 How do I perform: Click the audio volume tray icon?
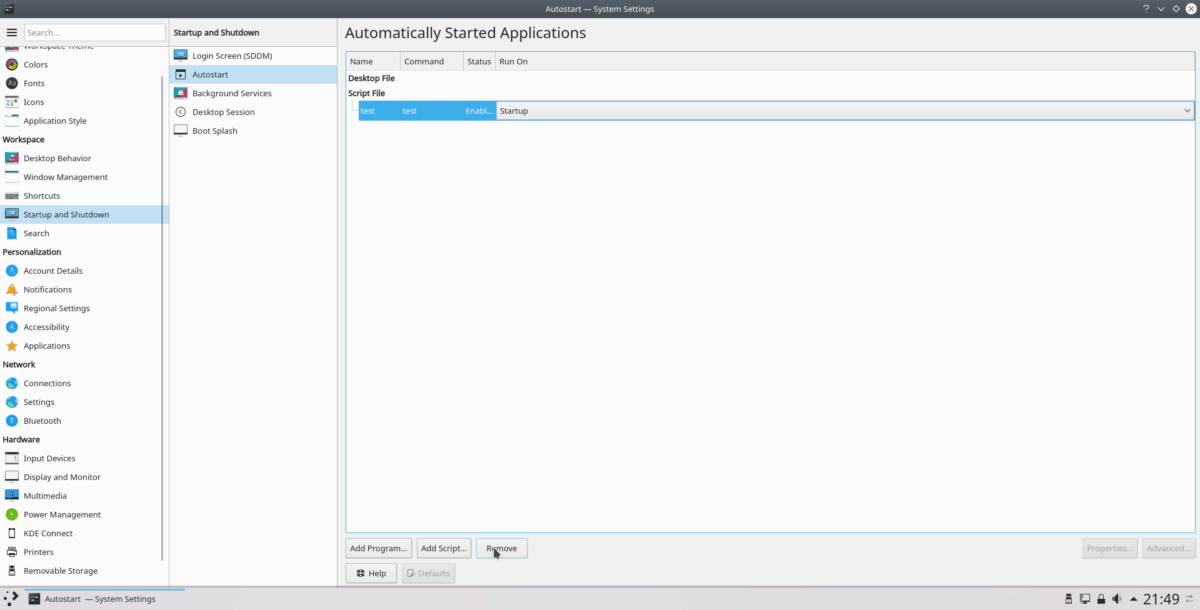tap(1116, 598)
